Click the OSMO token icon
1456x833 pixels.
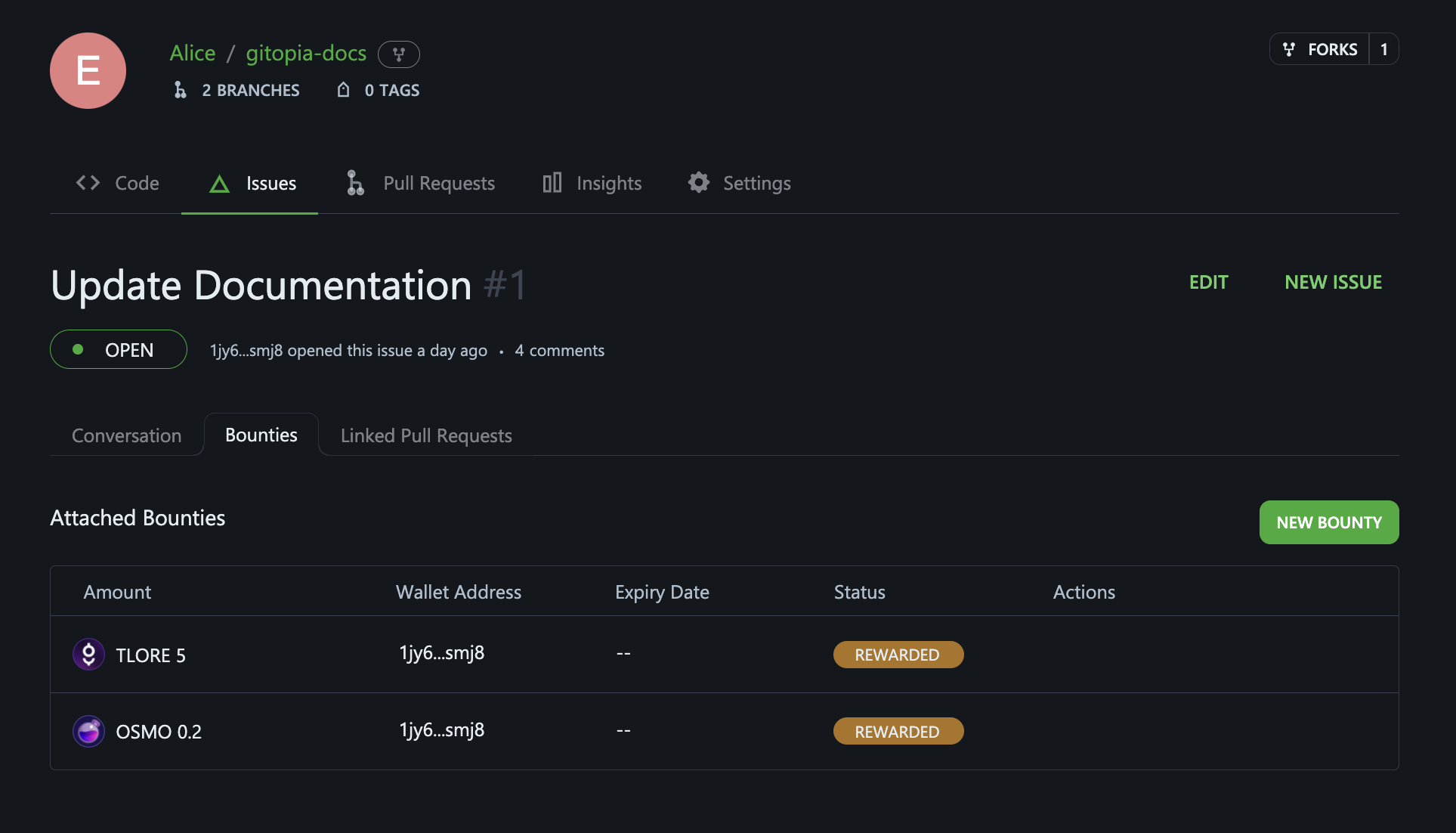tap(88, 731)
